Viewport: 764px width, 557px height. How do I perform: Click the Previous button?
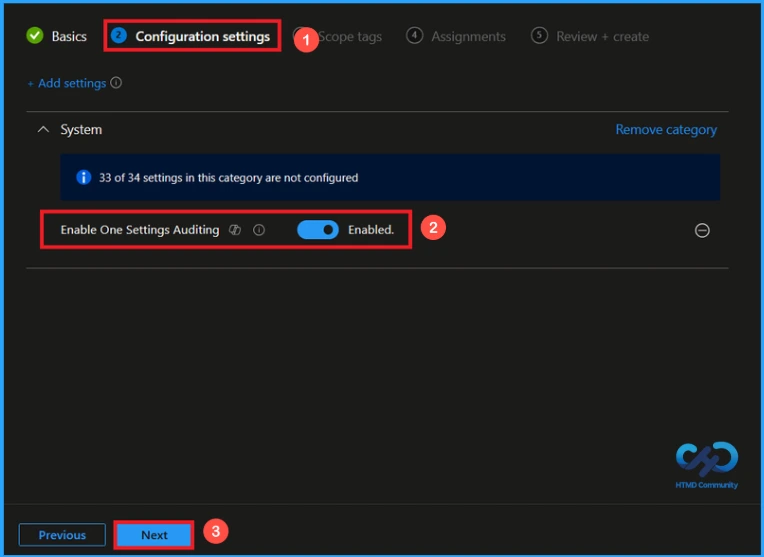(62, 535)
